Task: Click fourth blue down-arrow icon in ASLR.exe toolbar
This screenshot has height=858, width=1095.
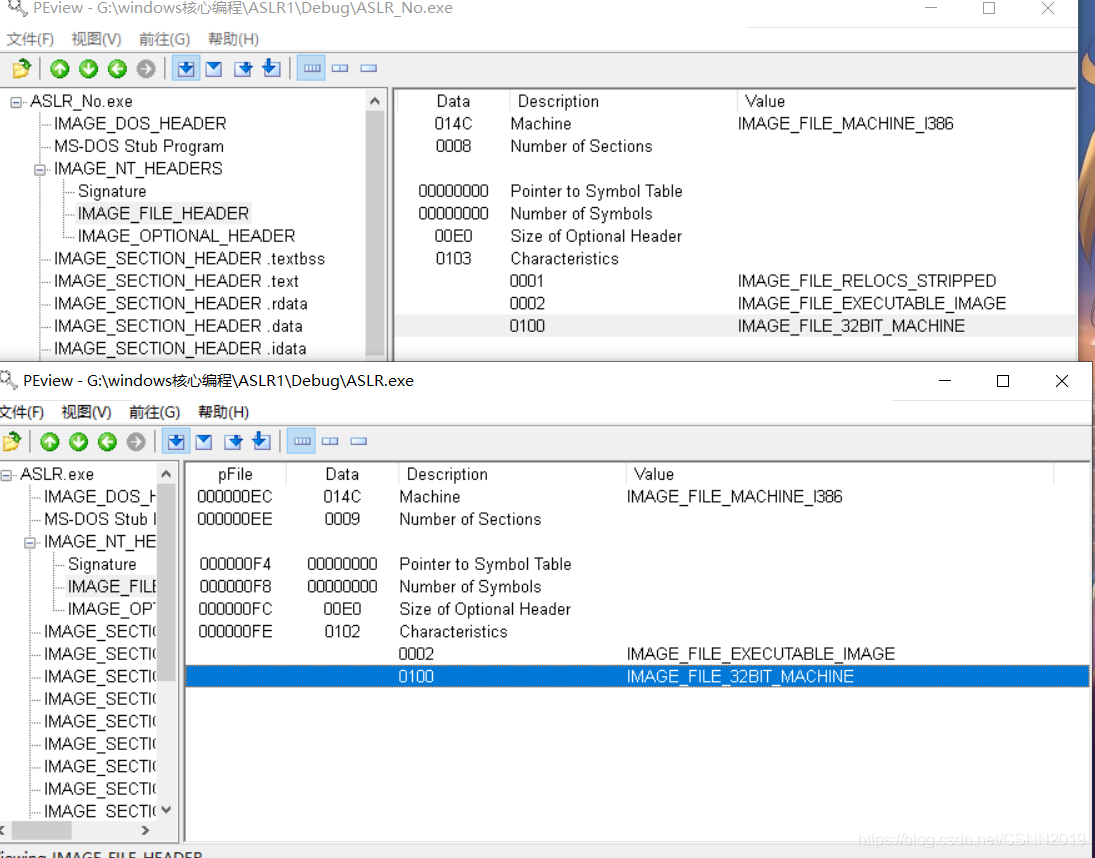Action: [261, 441]
